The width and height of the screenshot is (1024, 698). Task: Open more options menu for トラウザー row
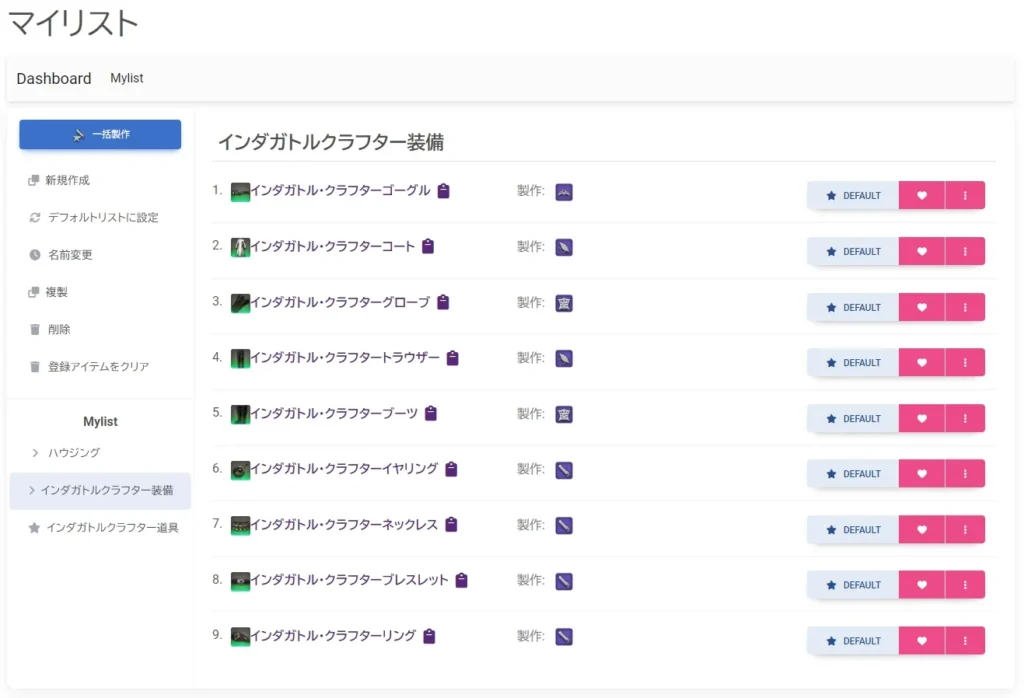(965, 362)
